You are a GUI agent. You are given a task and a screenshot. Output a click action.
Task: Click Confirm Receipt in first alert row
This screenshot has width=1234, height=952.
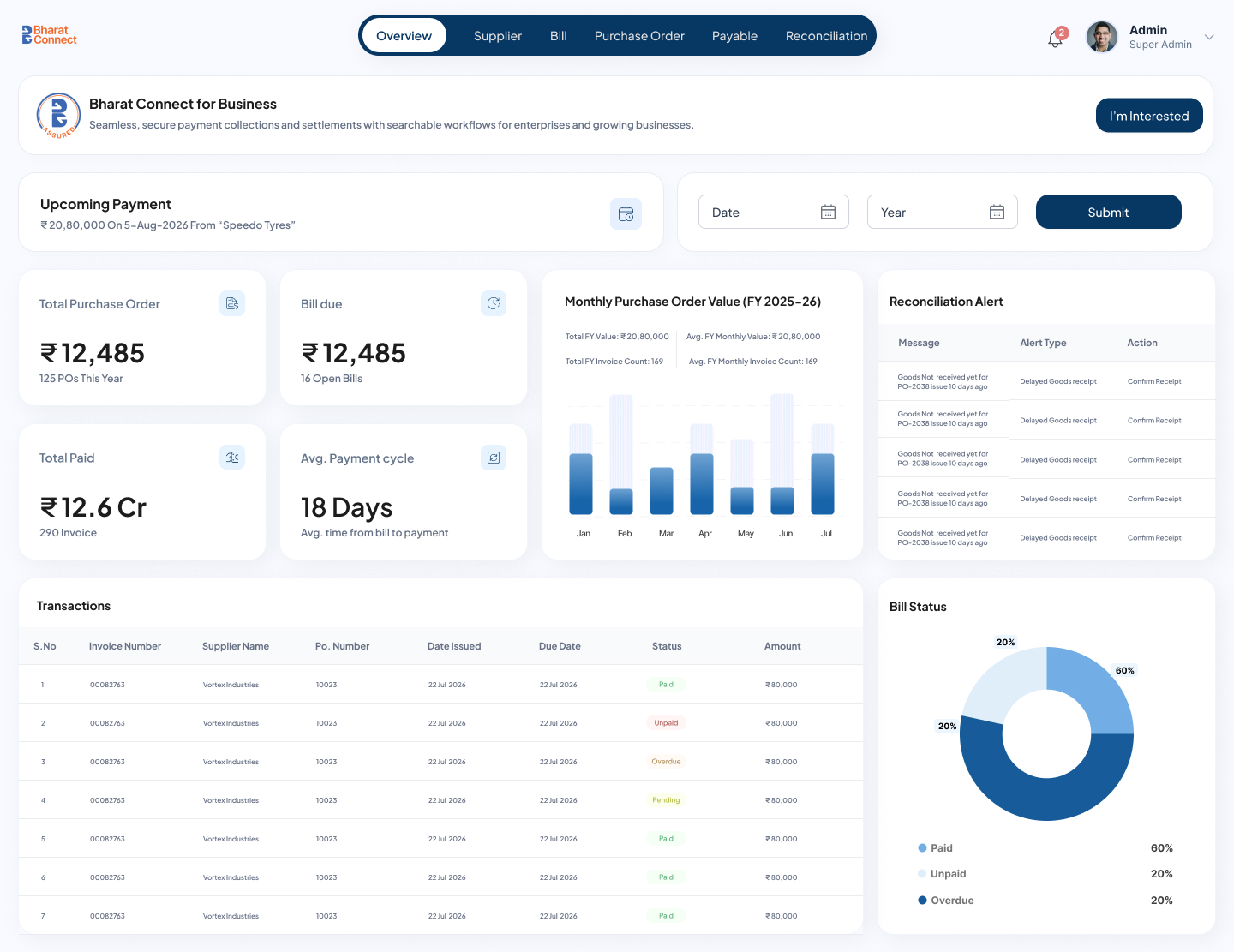click(x=1154, y=381)
